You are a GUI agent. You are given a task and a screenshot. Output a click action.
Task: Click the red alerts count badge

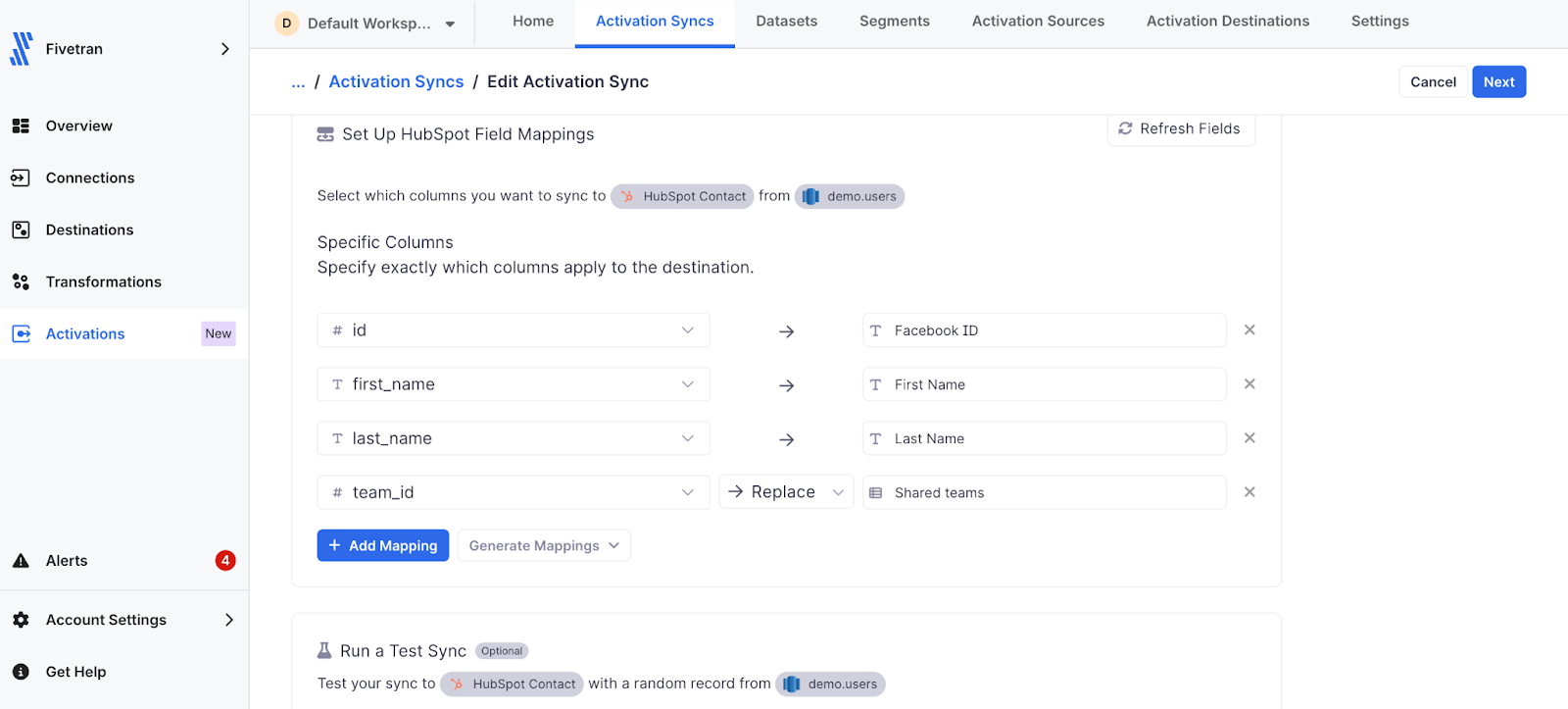[225, 561]
